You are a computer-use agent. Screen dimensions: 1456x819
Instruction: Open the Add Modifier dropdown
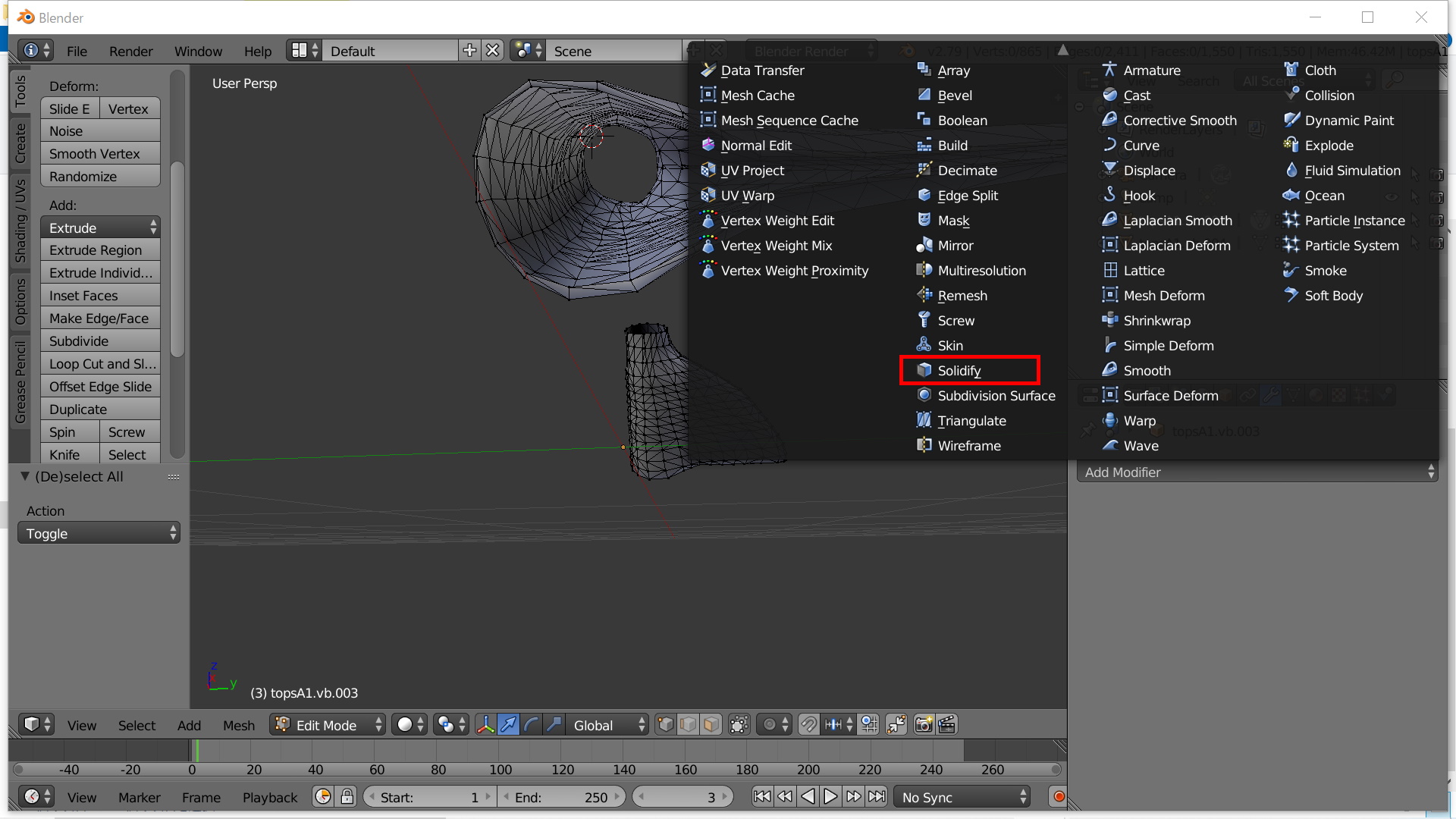(1257, 472)
